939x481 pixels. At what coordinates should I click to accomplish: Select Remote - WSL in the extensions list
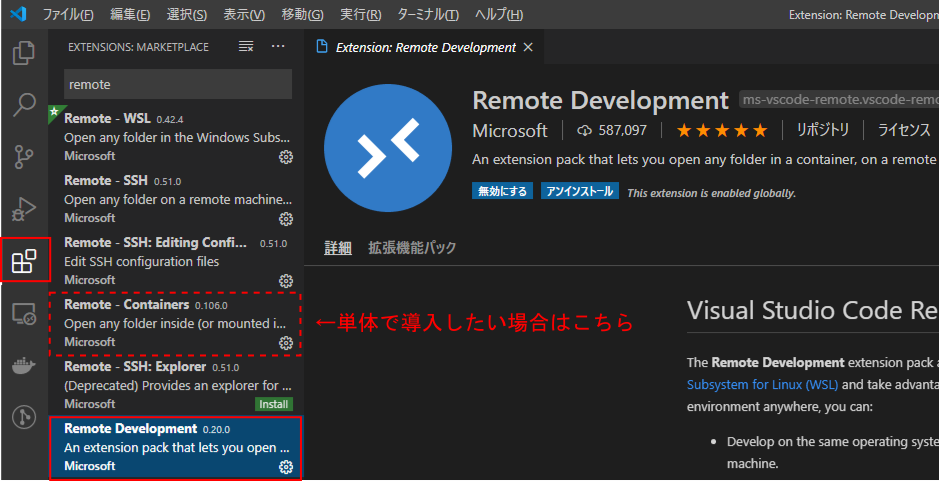(176, 137)
